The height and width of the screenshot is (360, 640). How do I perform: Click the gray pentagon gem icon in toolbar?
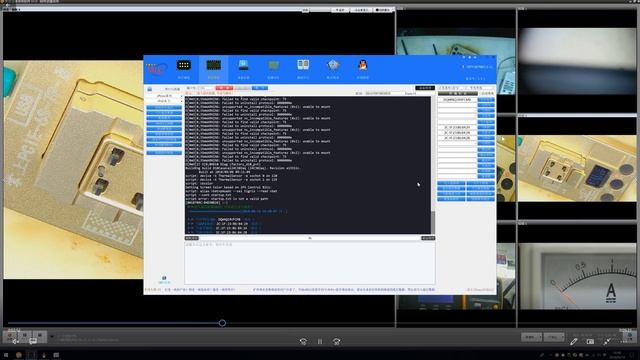(x=333, y=65)
